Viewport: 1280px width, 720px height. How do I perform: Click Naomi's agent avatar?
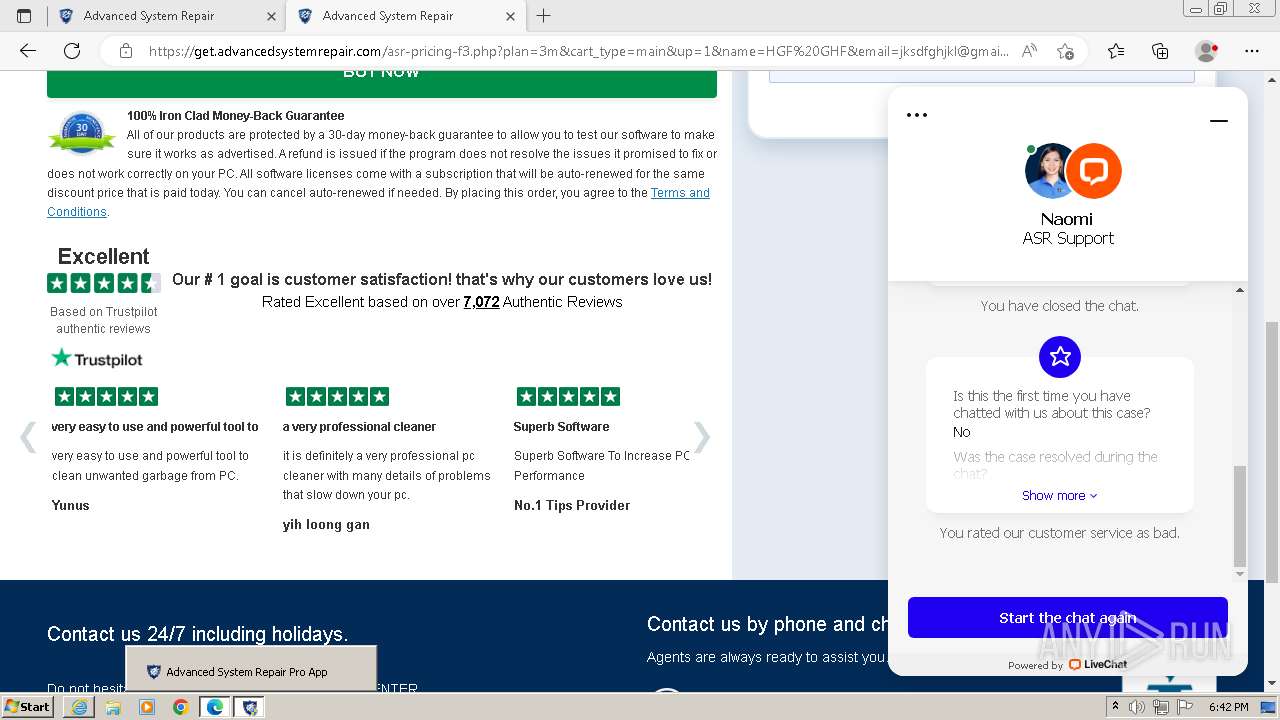point(1049,171)
